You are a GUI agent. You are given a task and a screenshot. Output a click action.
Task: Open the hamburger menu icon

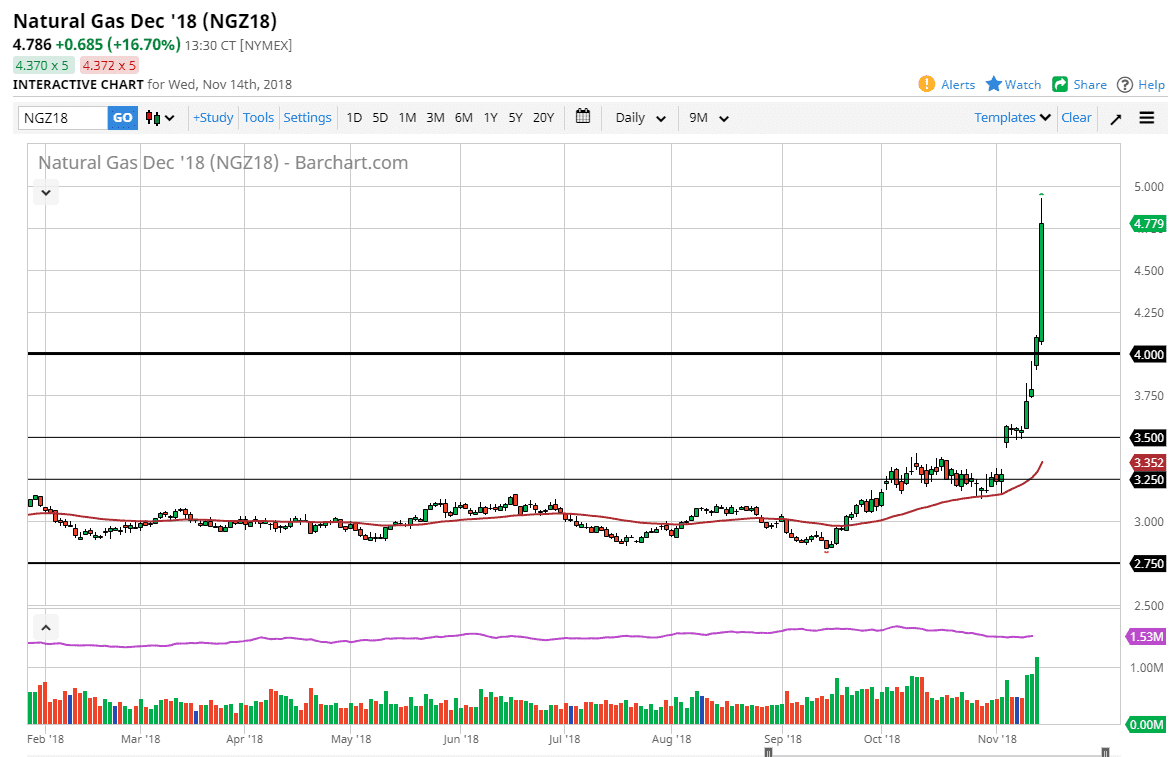[1147, 118]
